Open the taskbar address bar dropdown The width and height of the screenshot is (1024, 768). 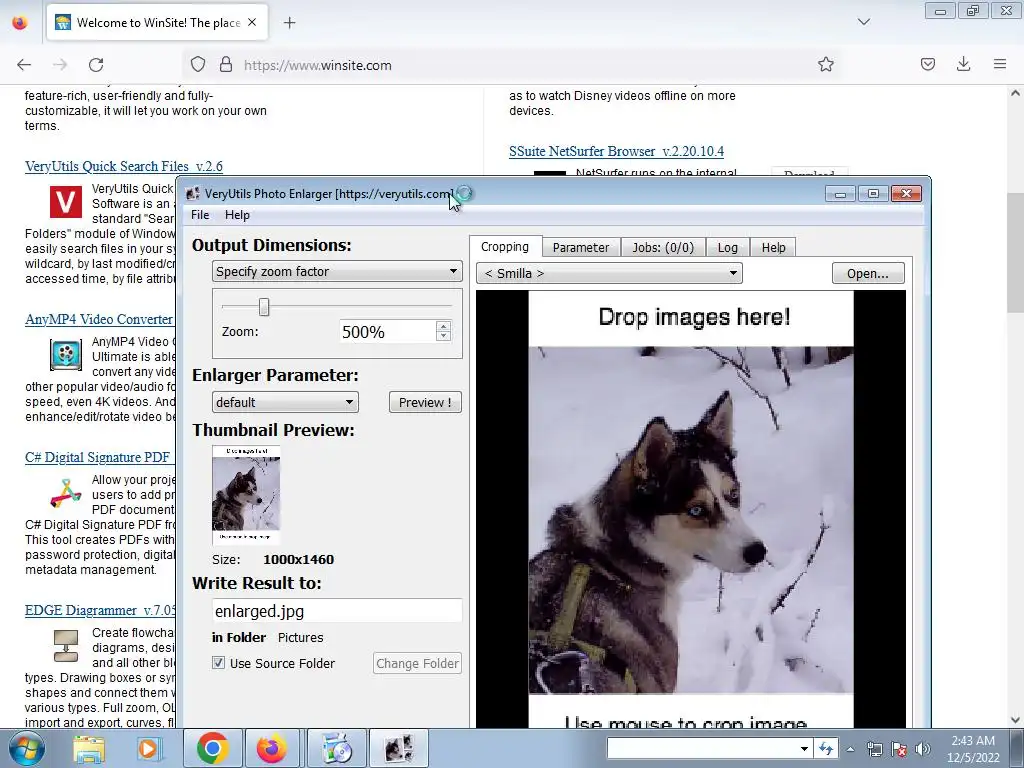coord(804,749)
